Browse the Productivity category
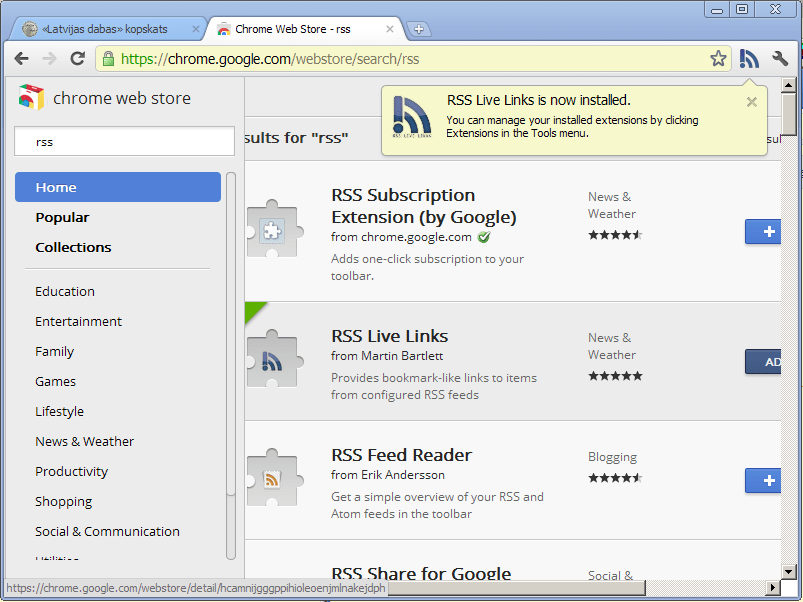Viewport: 803px width, 602px height. coord(72,471)
